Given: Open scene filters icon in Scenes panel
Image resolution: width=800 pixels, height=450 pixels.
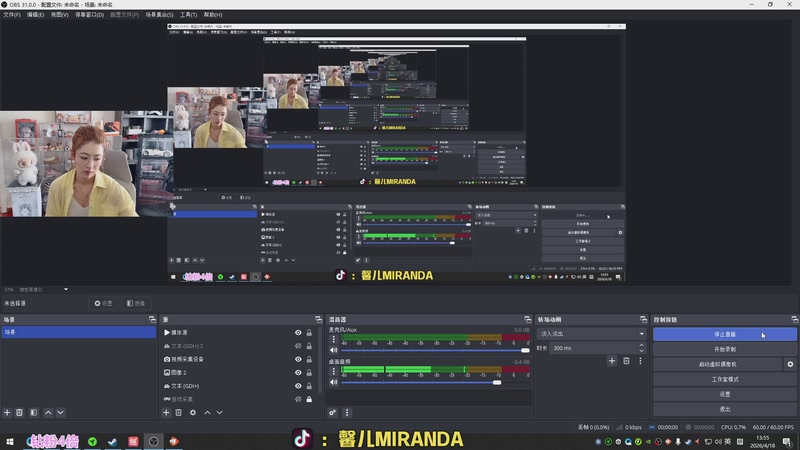Looking at the screenshot, I should [x=34, y=412].
